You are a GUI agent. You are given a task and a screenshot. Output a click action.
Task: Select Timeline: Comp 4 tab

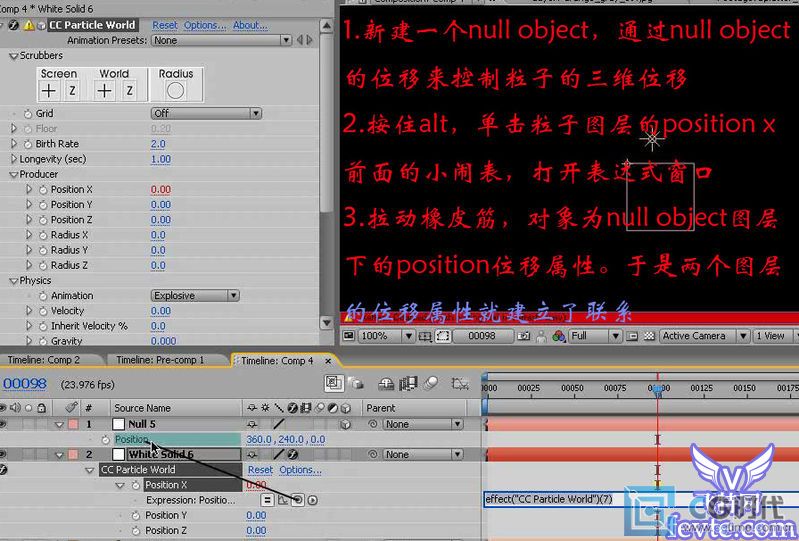click(277, 361)
